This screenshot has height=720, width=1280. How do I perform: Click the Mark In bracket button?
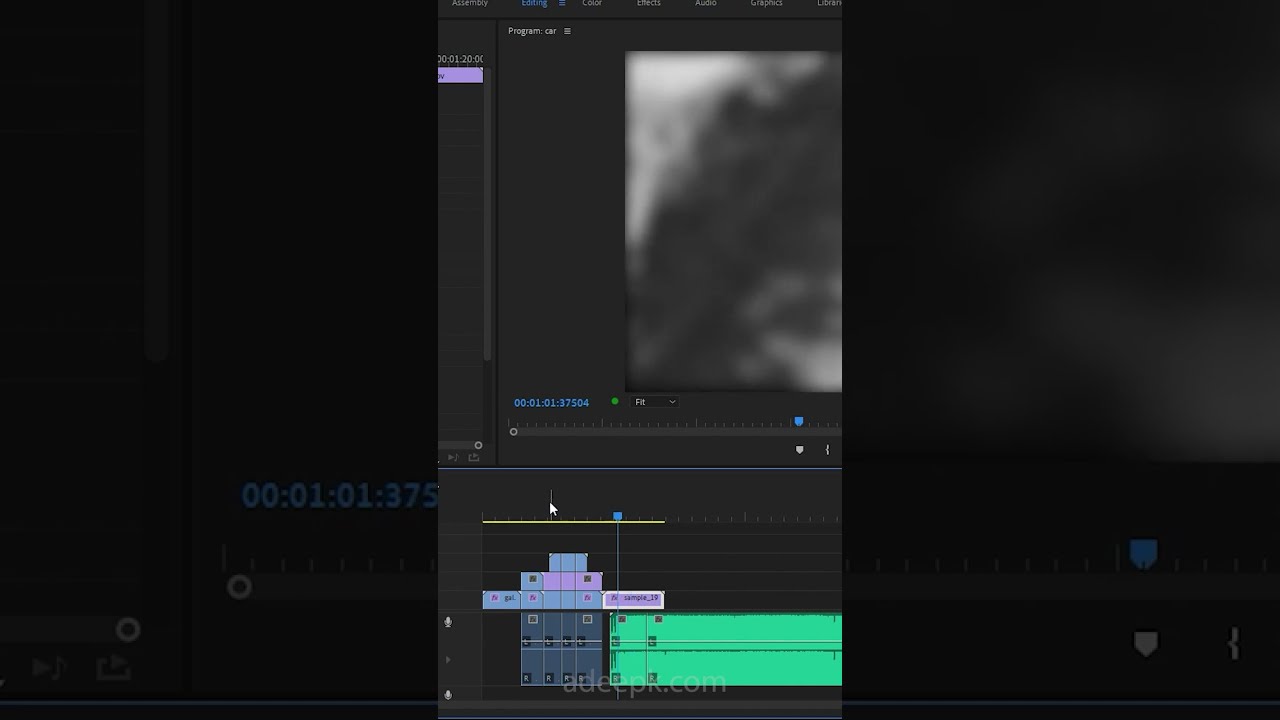[x=827, y=450]
